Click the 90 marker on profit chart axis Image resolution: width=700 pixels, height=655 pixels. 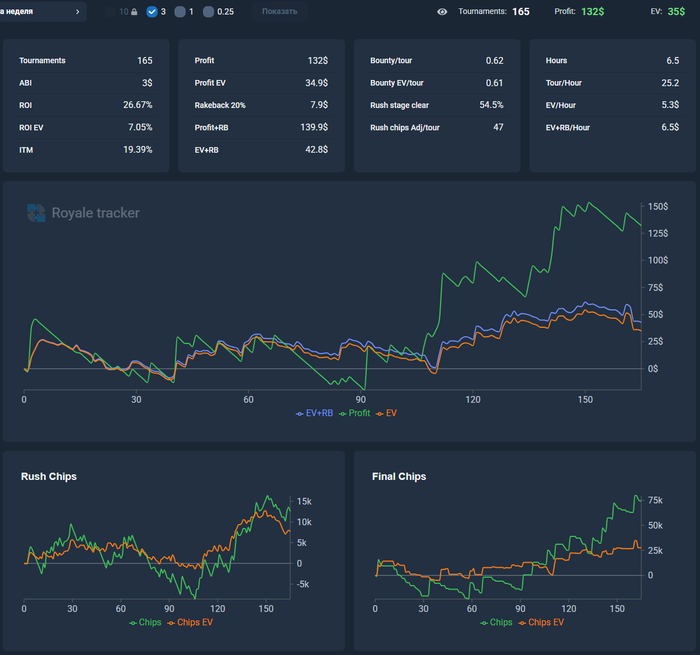pyautogui.click(x=361, y=400)
